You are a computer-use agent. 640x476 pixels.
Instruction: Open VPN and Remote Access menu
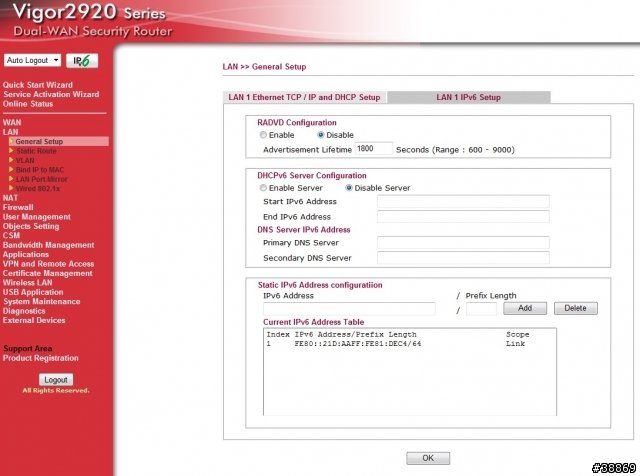coord(49,264)
